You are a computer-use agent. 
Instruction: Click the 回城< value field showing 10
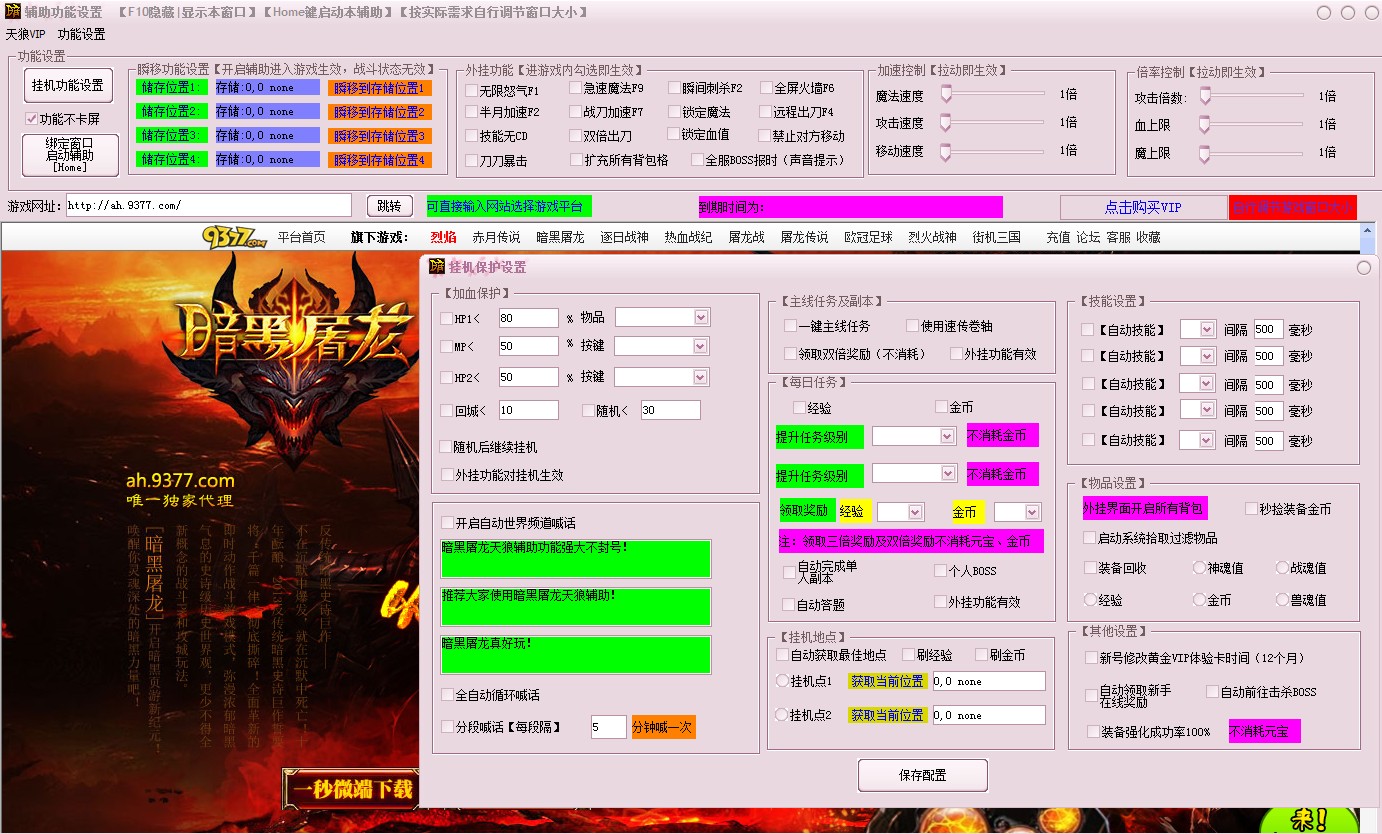tap(528, 410)
